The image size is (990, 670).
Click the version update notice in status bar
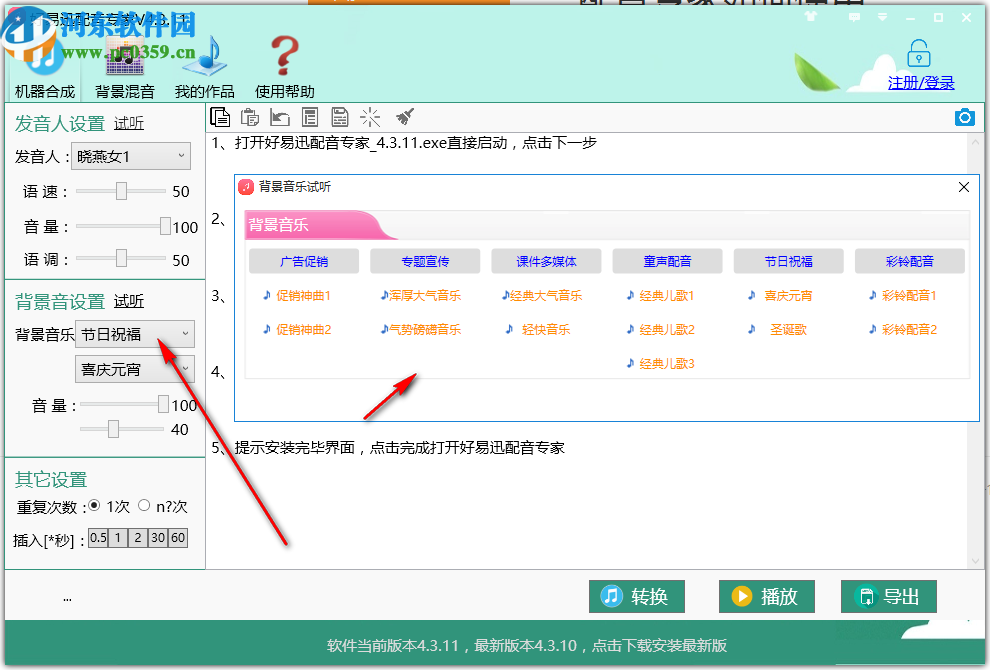pos(527,645)
